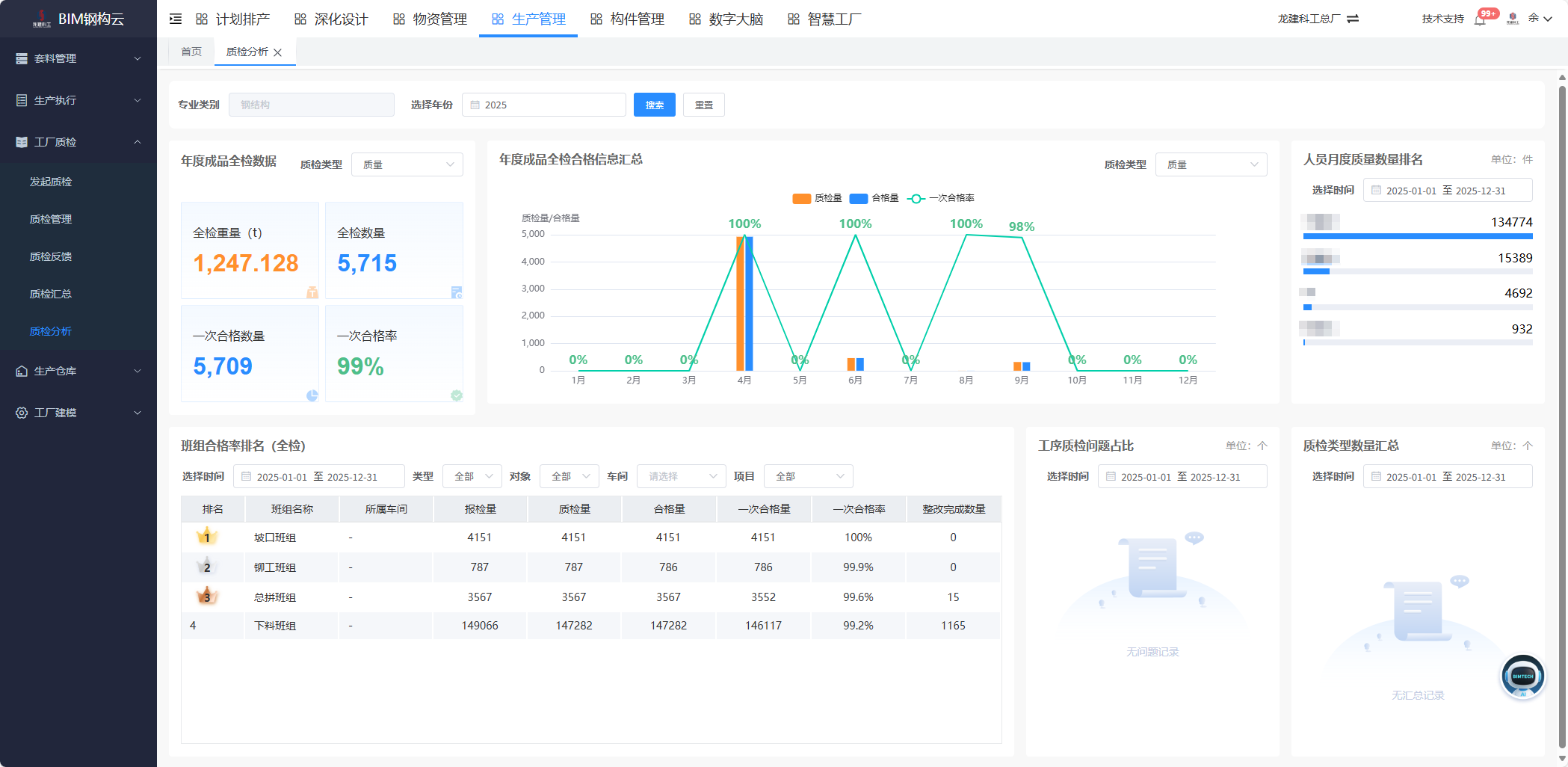Switch to the 首页 tab

pyautogui.click(x=191, y=52)
